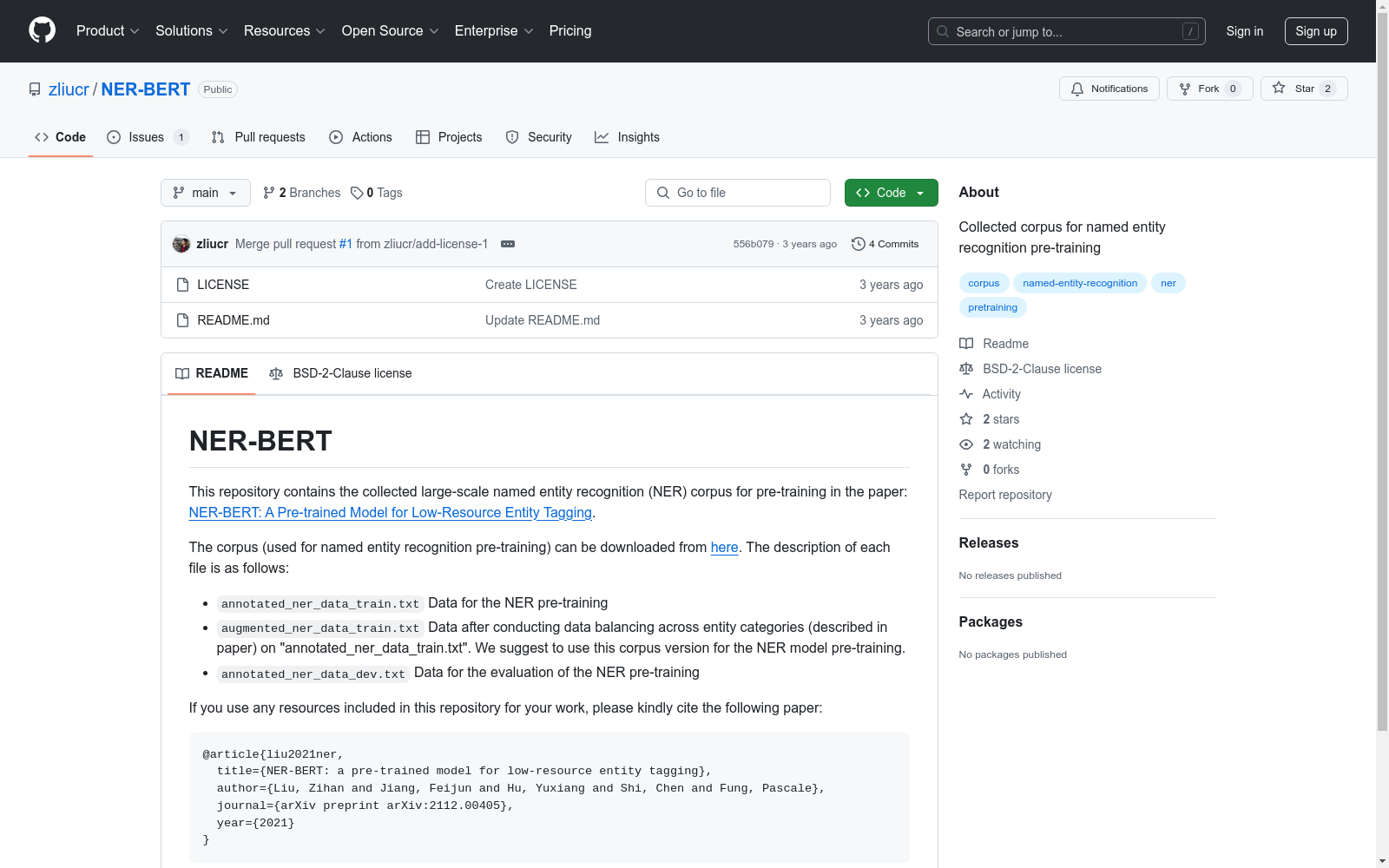
Task: Click the Packages heading link
Action: (991, 622)
